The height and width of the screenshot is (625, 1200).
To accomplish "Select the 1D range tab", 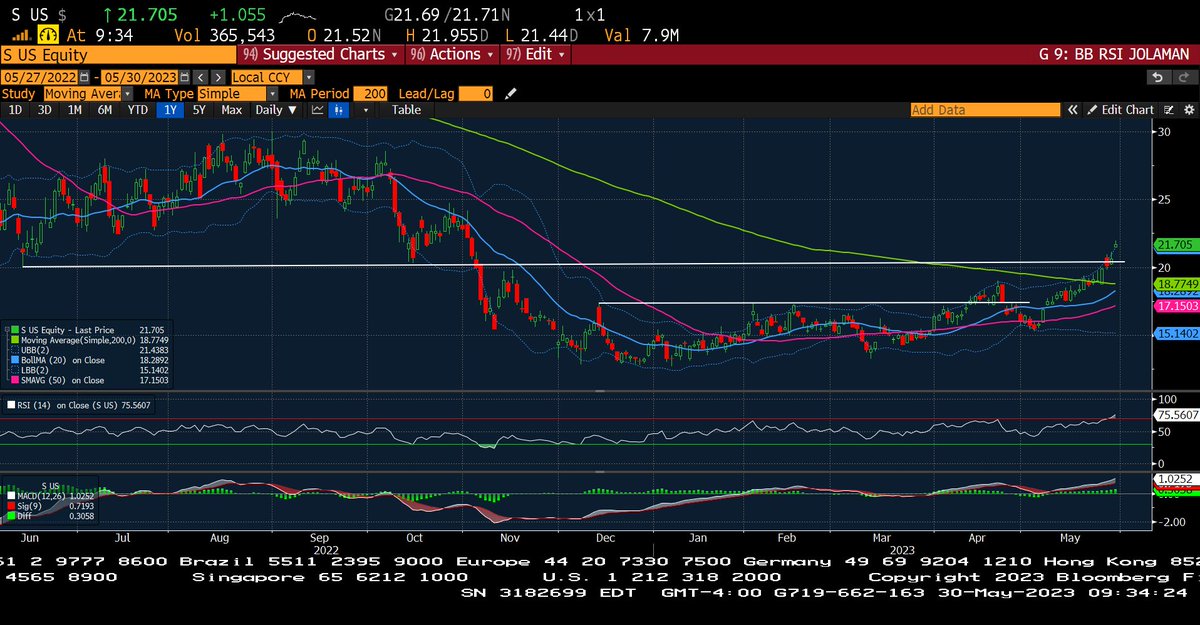I will point(16,110).
